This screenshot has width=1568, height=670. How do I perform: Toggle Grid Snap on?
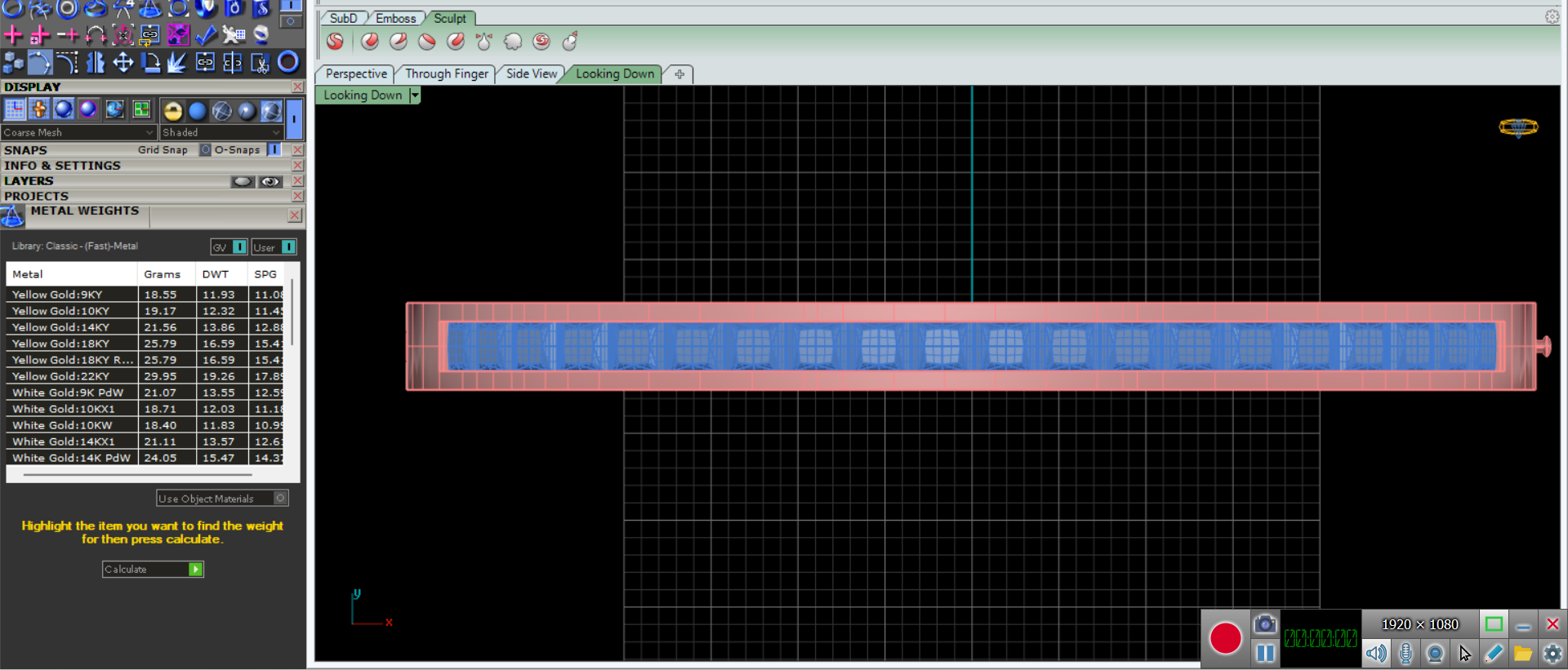206,150
